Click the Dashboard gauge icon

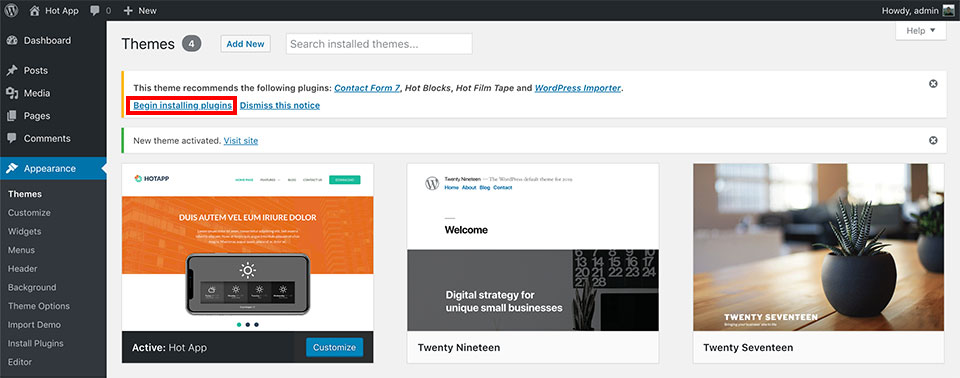[12, 40]
